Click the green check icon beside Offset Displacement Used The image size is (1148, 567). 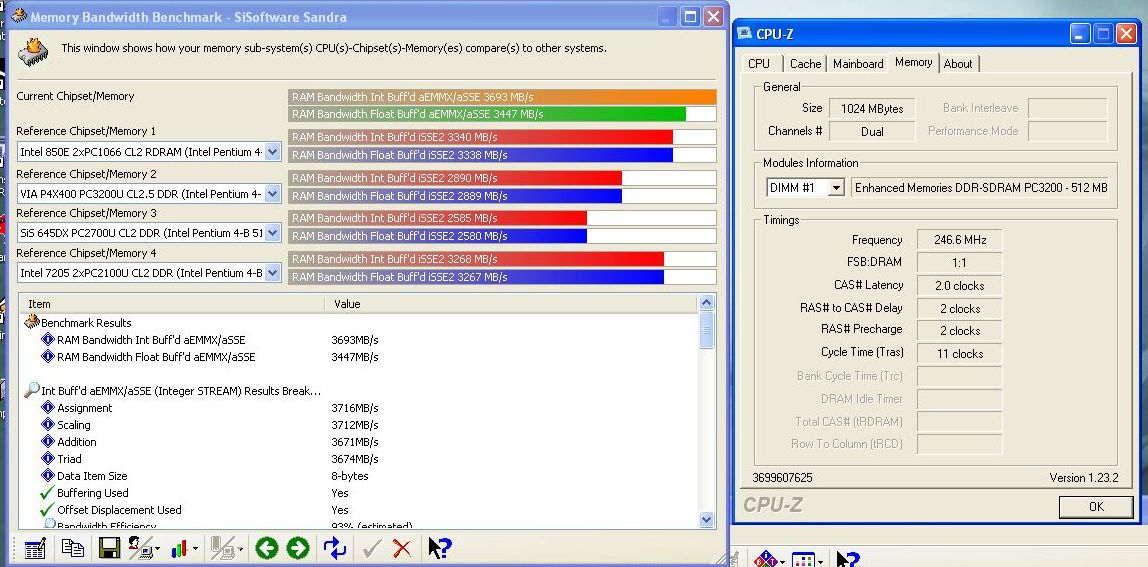tap(48, 510)
